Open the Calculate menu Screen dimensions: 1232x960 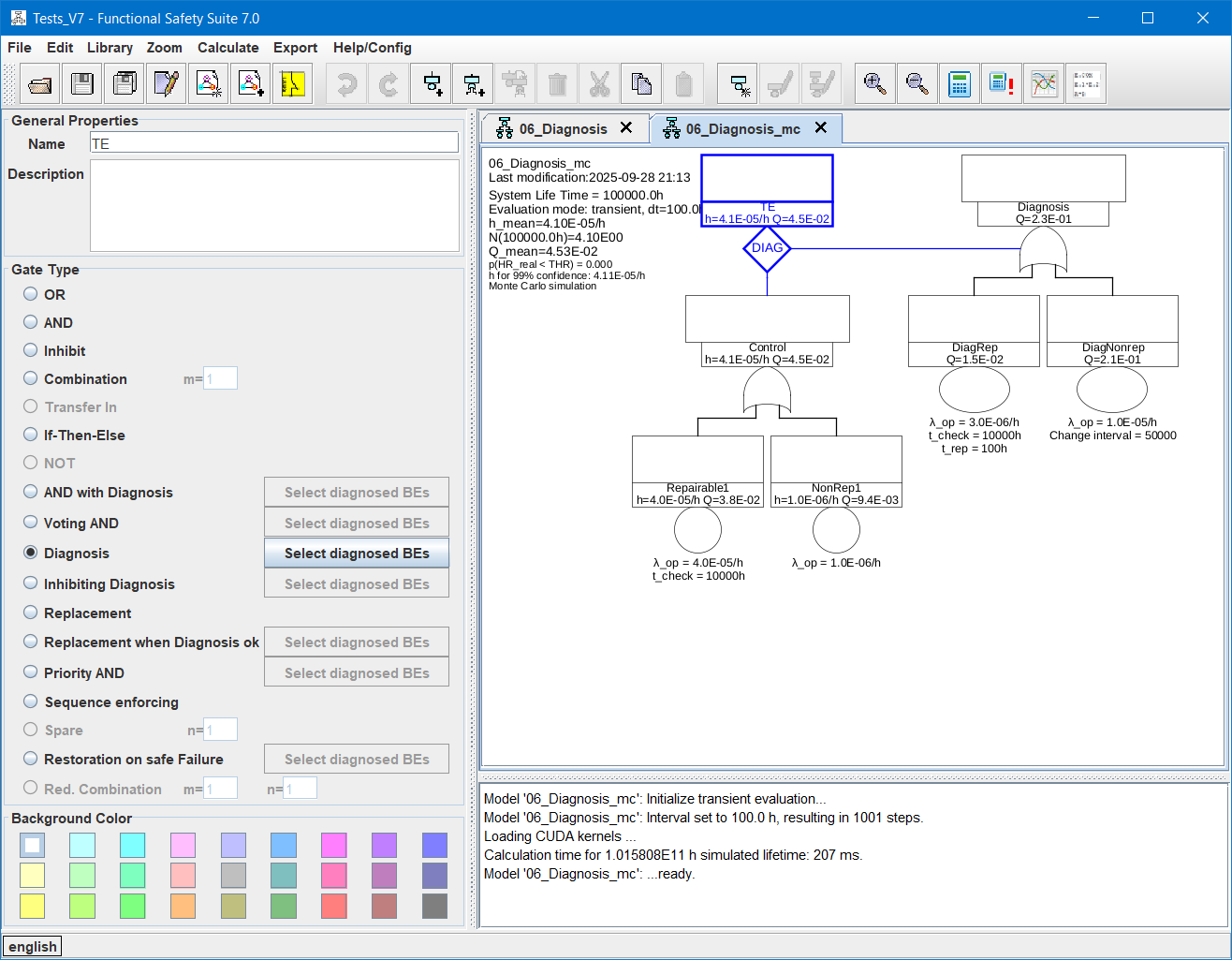(227, 48)
